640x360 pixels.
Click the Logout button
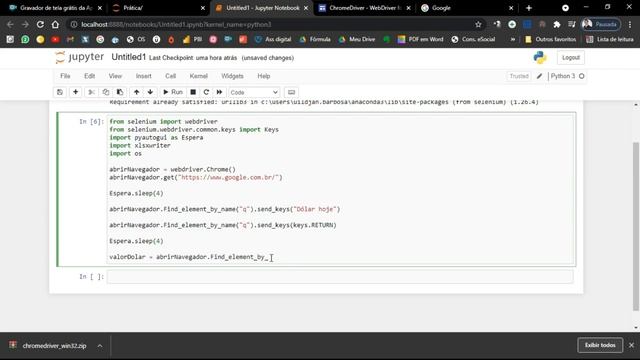pyautogui.click(x=571, y=58)
